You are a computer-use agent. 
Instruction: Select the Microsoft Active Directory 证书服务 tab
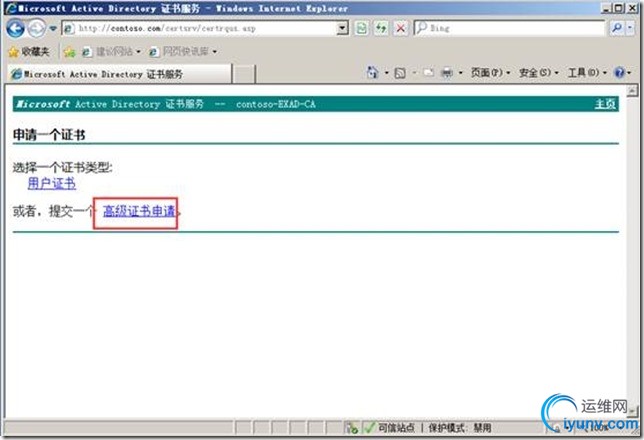point(119,74)
